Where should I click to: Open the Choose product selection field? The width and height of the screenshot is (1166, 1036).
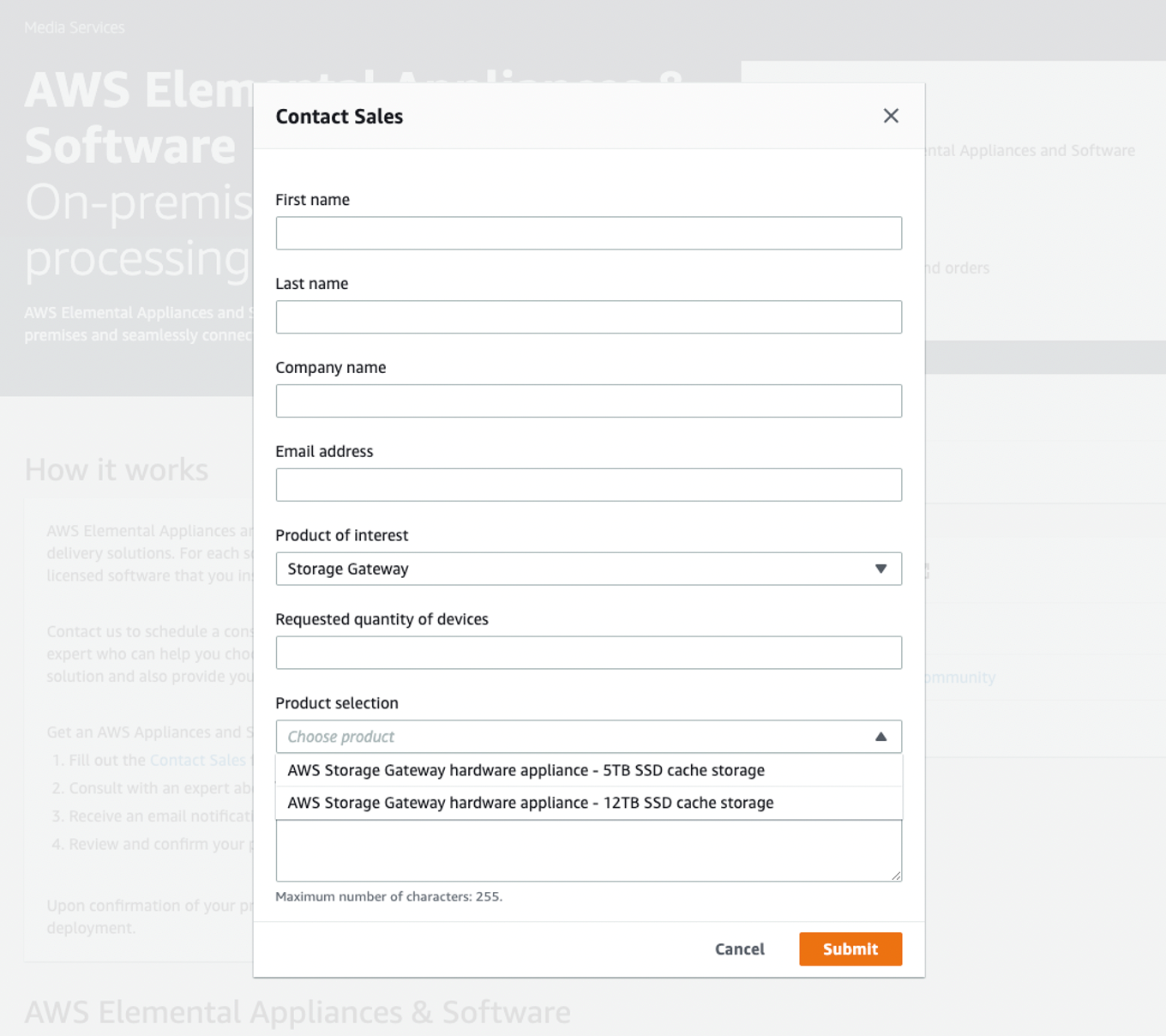coord(588,736)
